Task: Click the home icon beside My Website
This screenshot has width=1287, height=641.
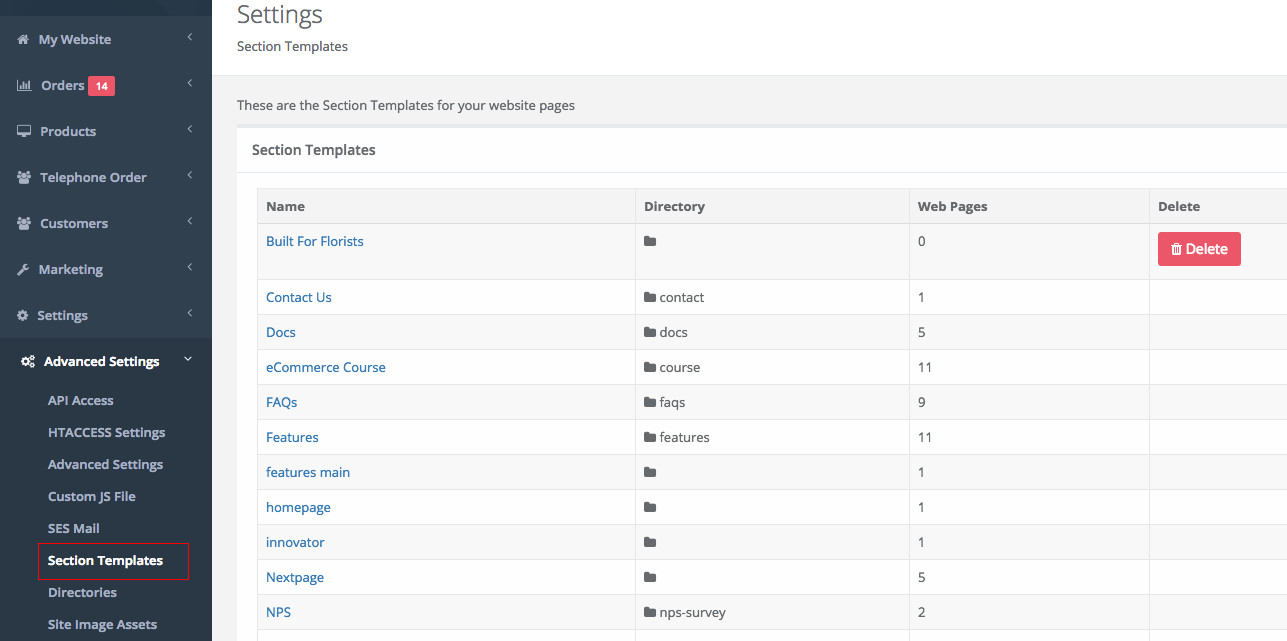Action: (x=23, y=40)
